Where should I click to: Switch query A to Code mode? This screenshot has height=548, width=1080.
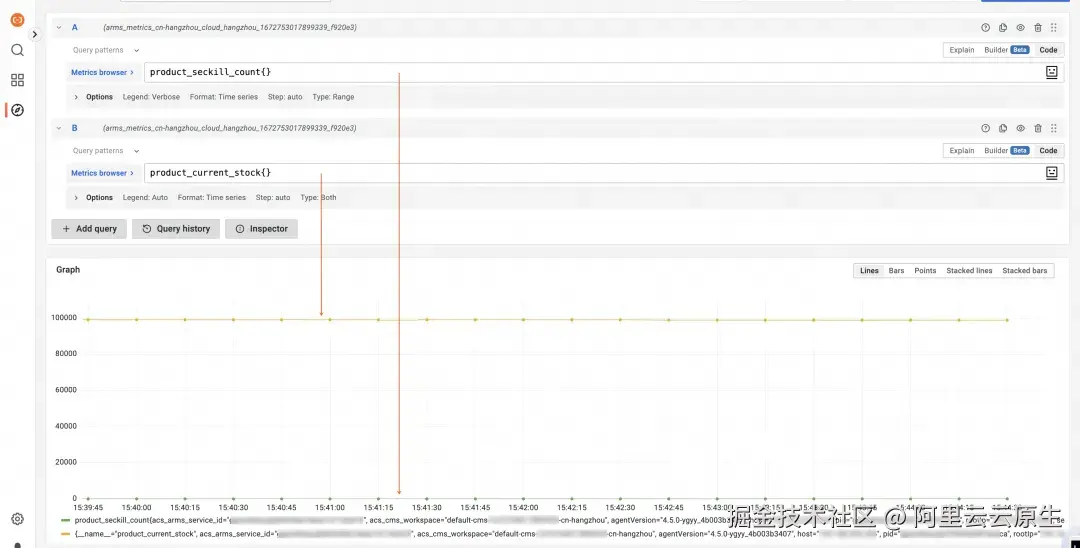click(1048, 50)
